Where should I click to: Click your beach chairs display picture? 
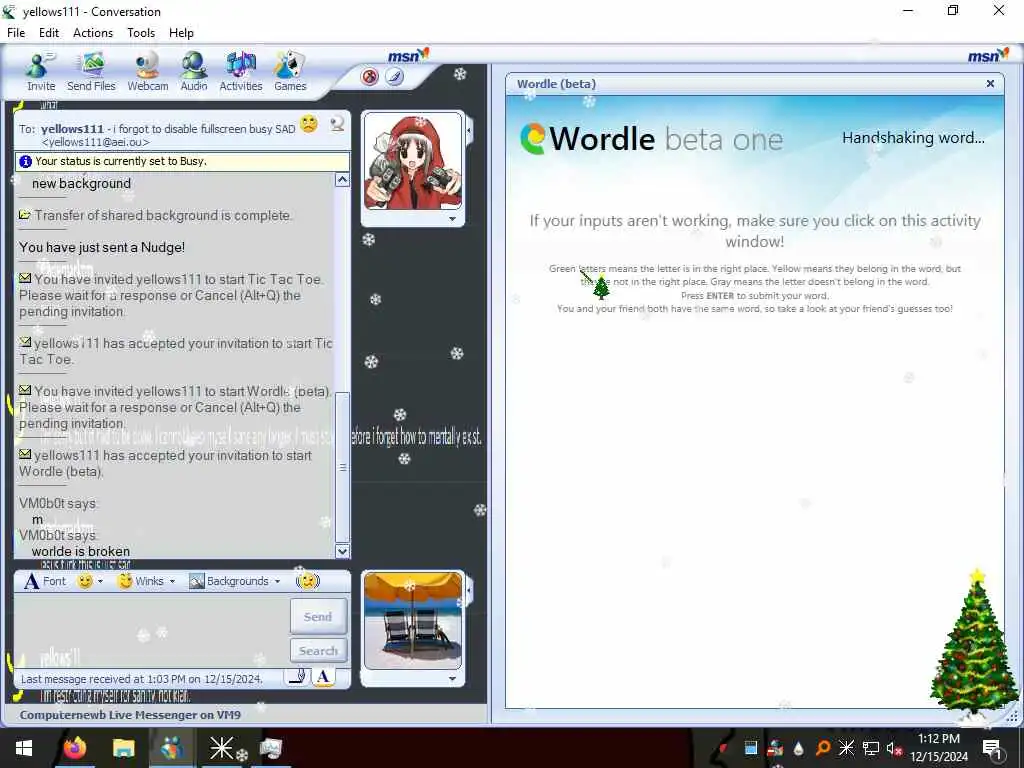click(413, 620)
